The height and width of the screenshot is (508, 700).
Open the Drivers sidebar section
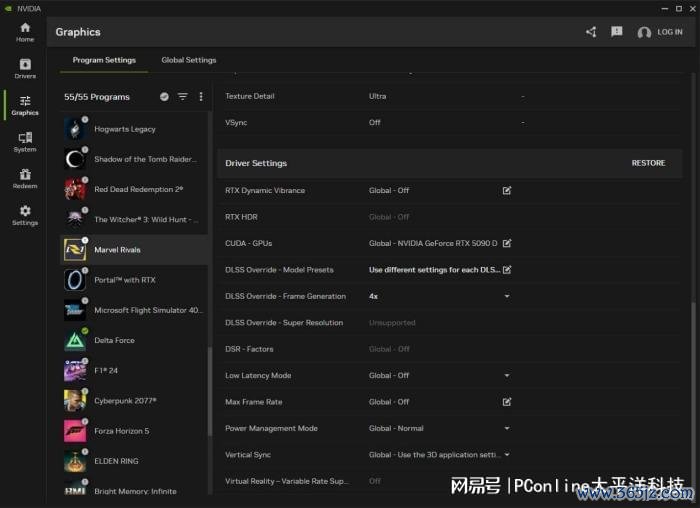point(25,69)
